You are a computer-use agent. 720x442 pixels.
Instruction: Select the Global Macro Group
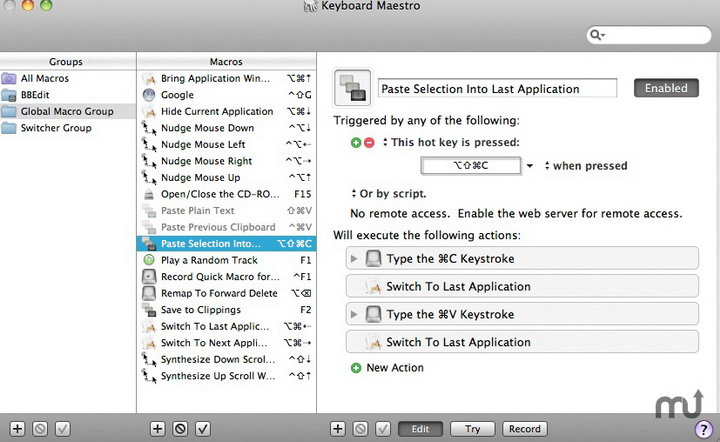pyautogui.click(x=68, y=112)
